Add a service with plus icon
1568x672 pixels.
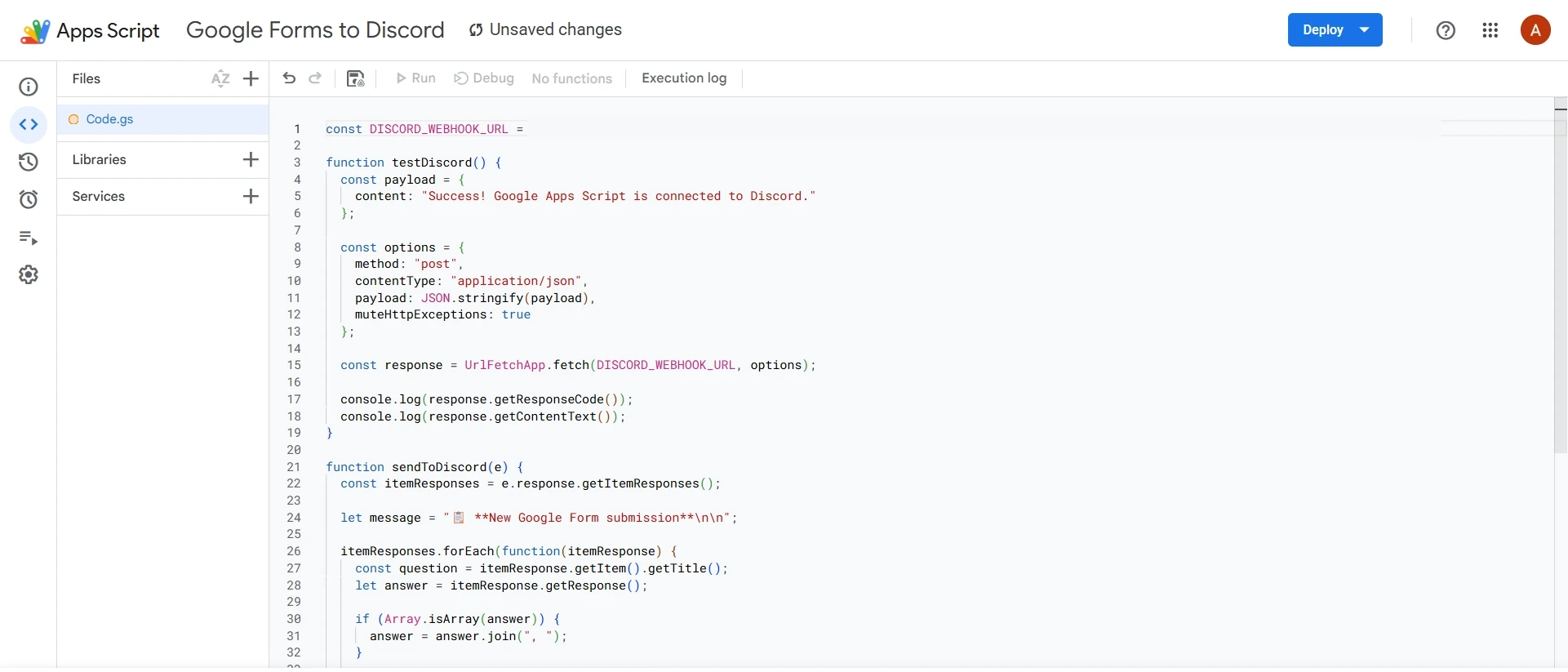coord(251,196)
